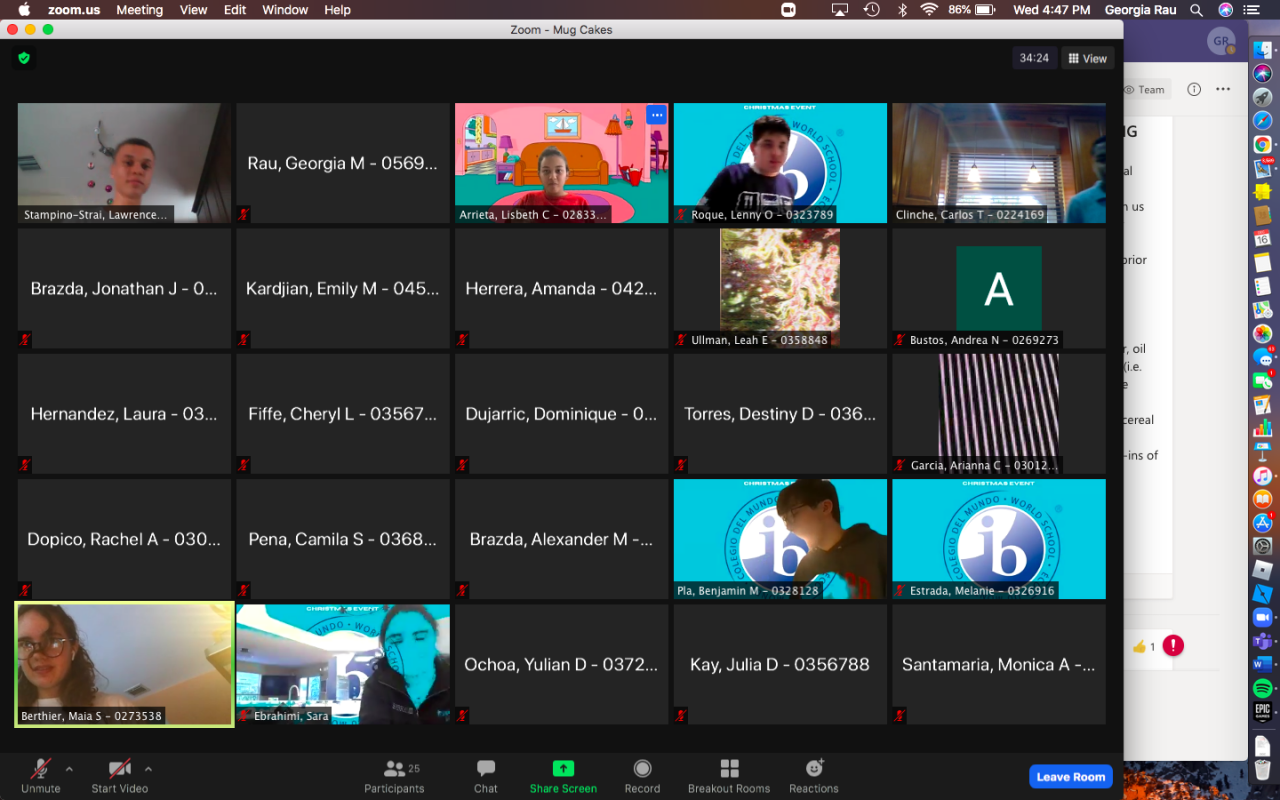Open Breakout Rooms
Image resolution: width=1280 pixels, height=800 pixels.
729,775
